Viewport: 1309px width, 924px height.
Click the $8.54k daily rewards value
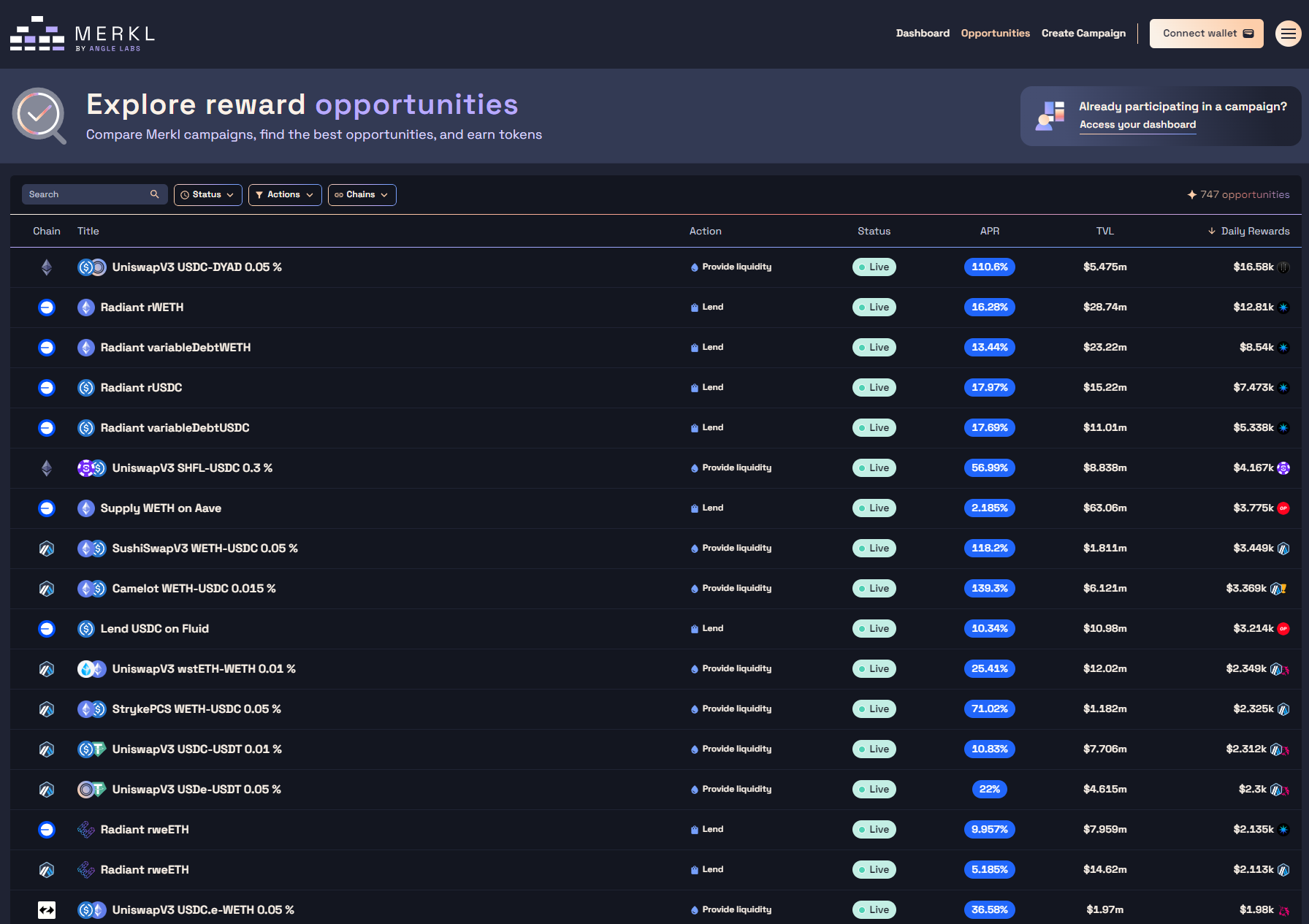click(1256, 348)
